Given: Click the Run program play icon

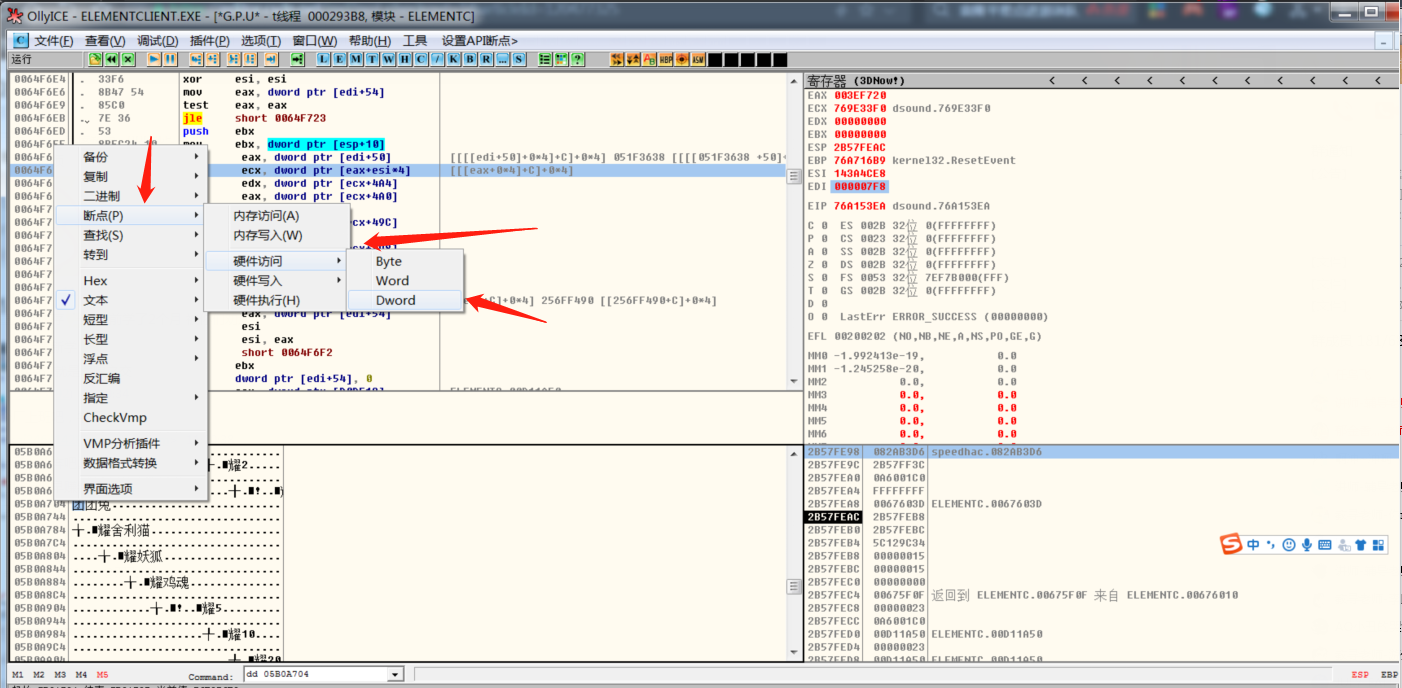Looking at the screenshot, I should point(154,59).
